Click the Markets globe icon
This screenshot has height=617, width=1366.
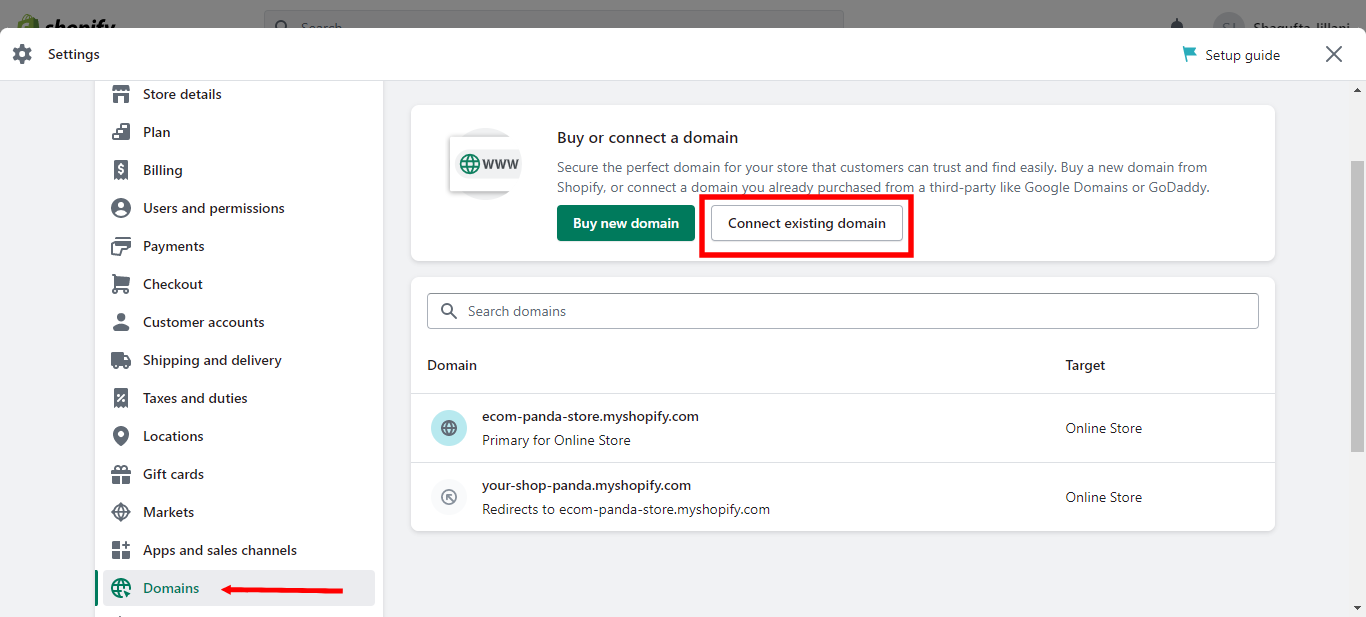pos(120,512)
